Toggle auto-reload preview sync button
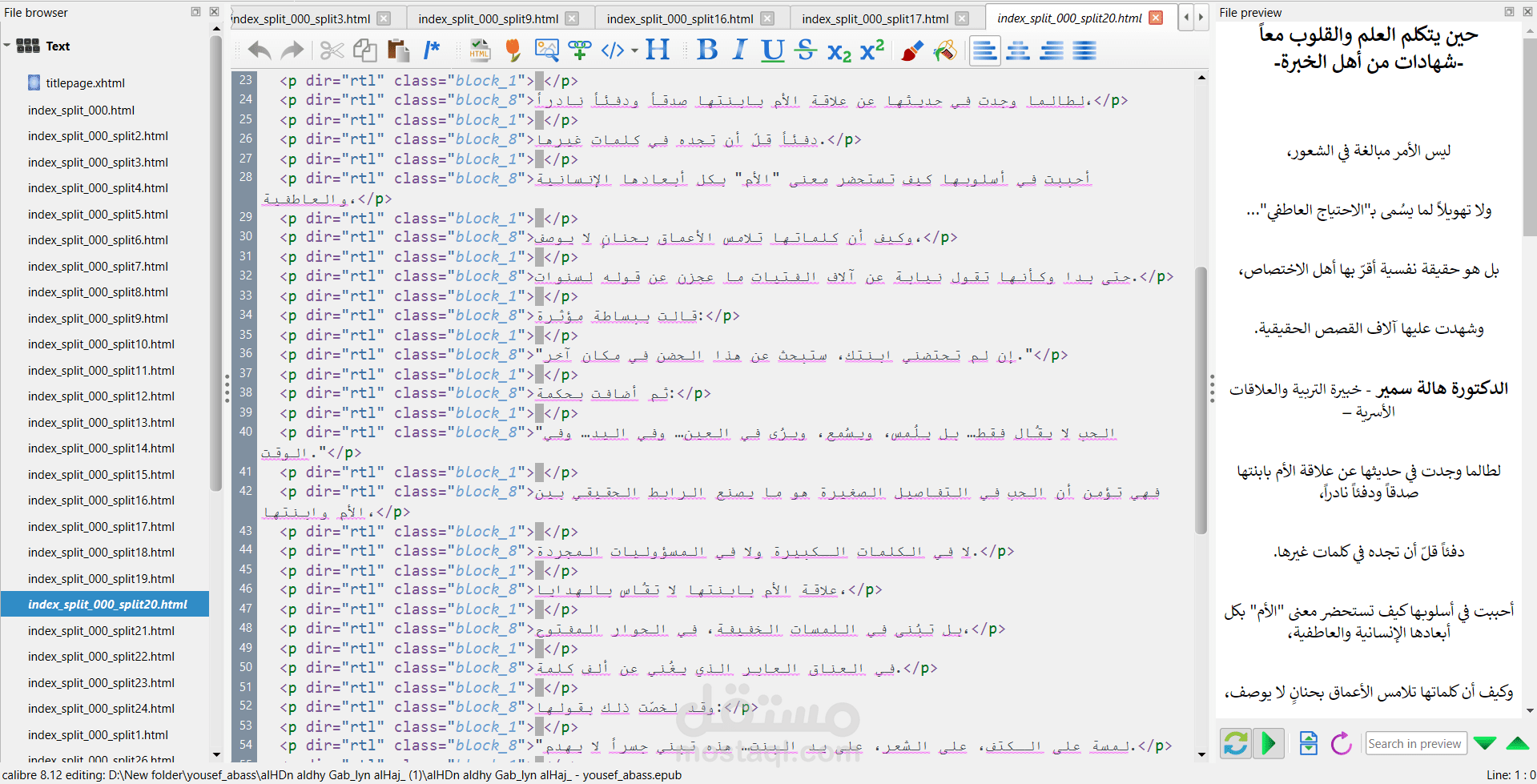Image resolution: width=1537 pixels, height=784 pixels. click(x=1235, y=743)
